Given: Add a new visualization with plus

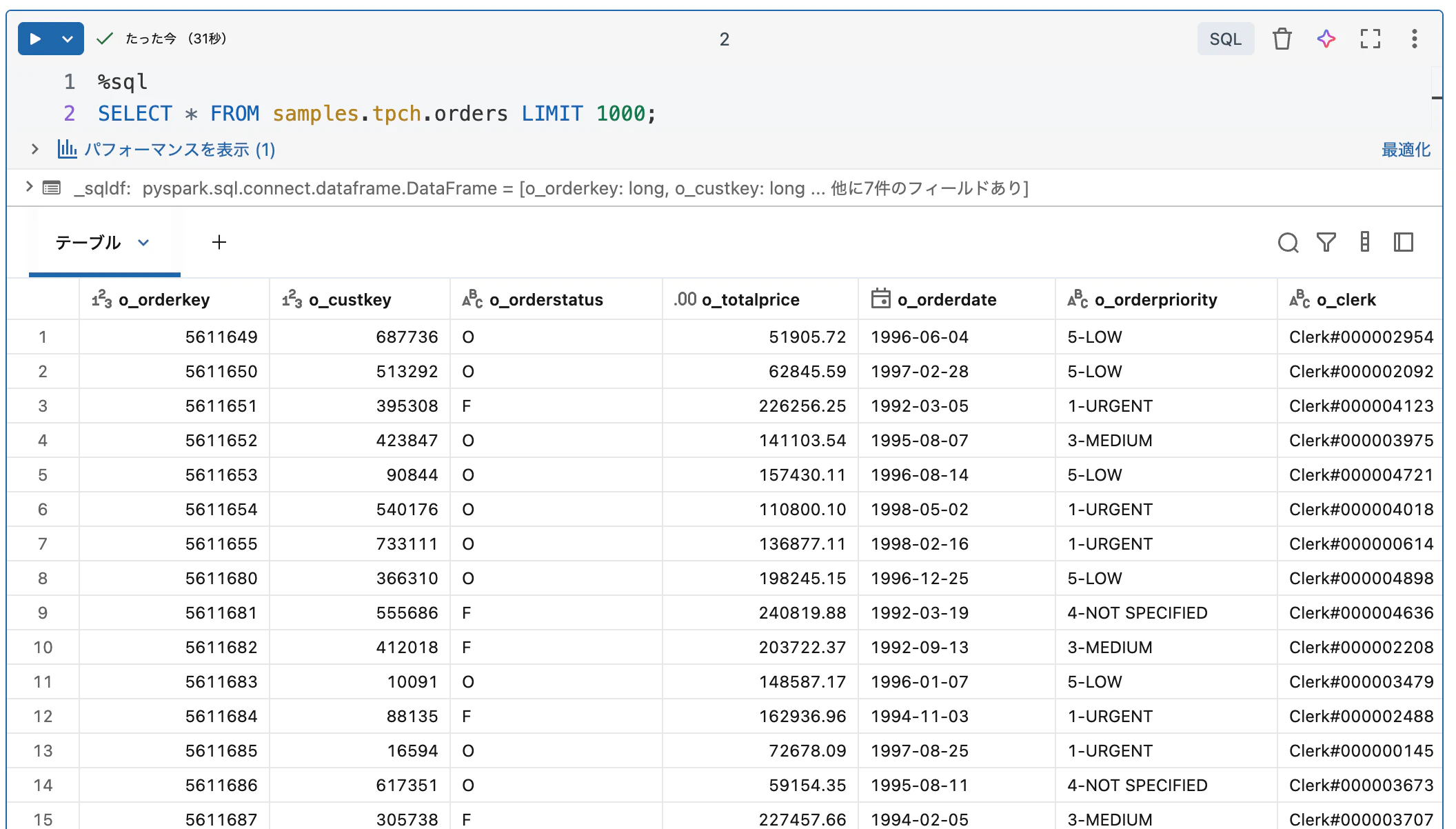Looking at the screenshot, I should click(x=219, y=242).
